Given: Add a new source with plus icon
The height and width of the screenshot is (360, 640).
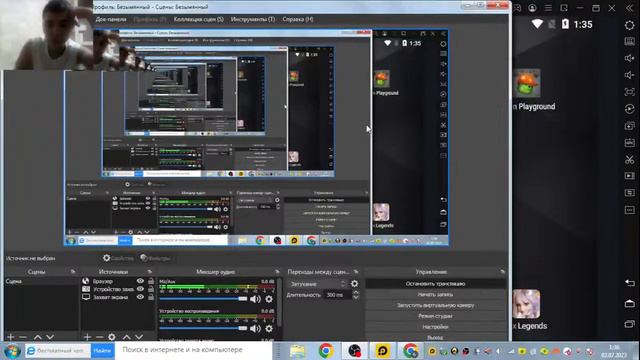Looking at the screenshot, I should click(87, 337).
